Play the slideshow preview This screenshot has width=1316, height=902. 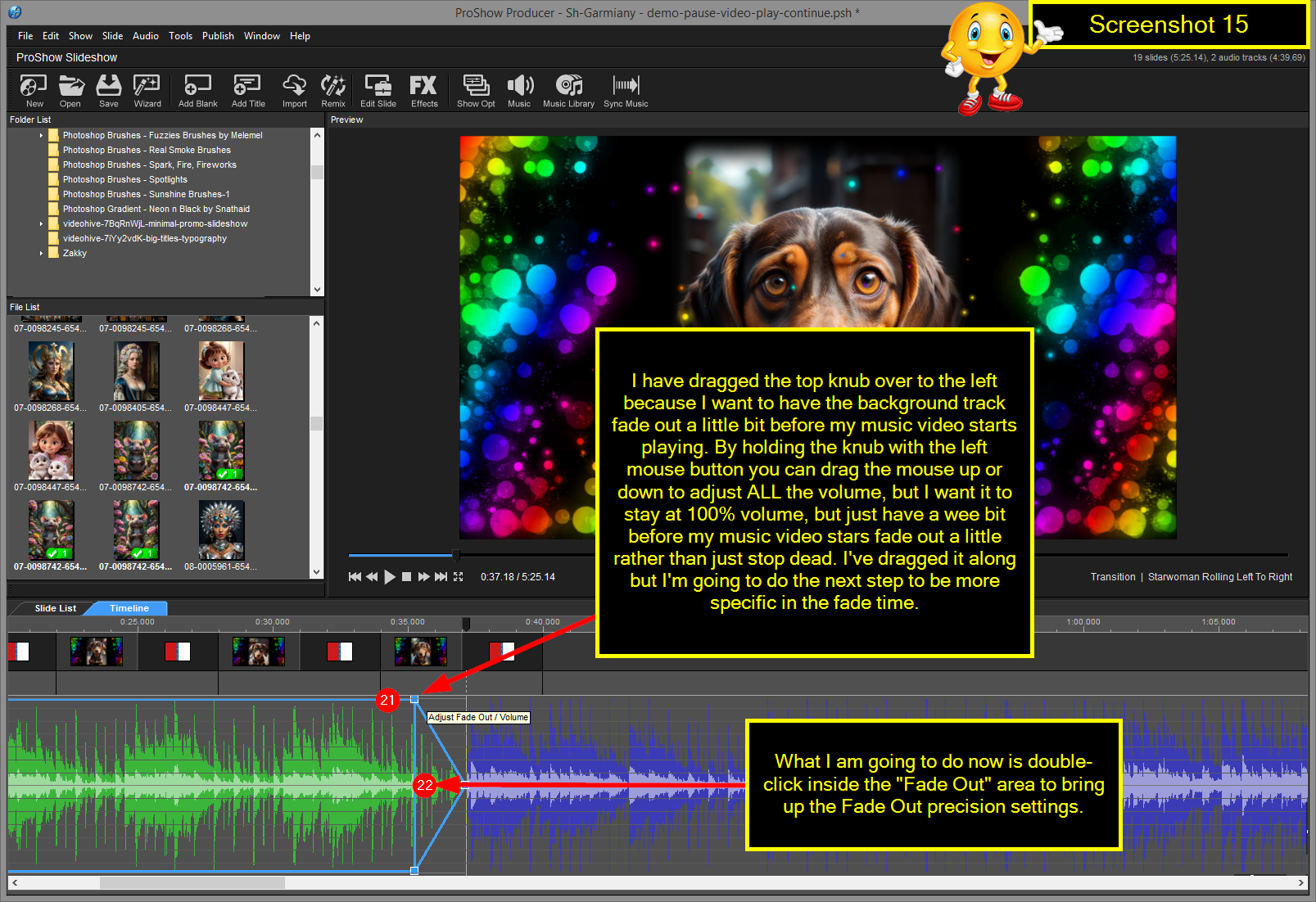pos(390,577)
